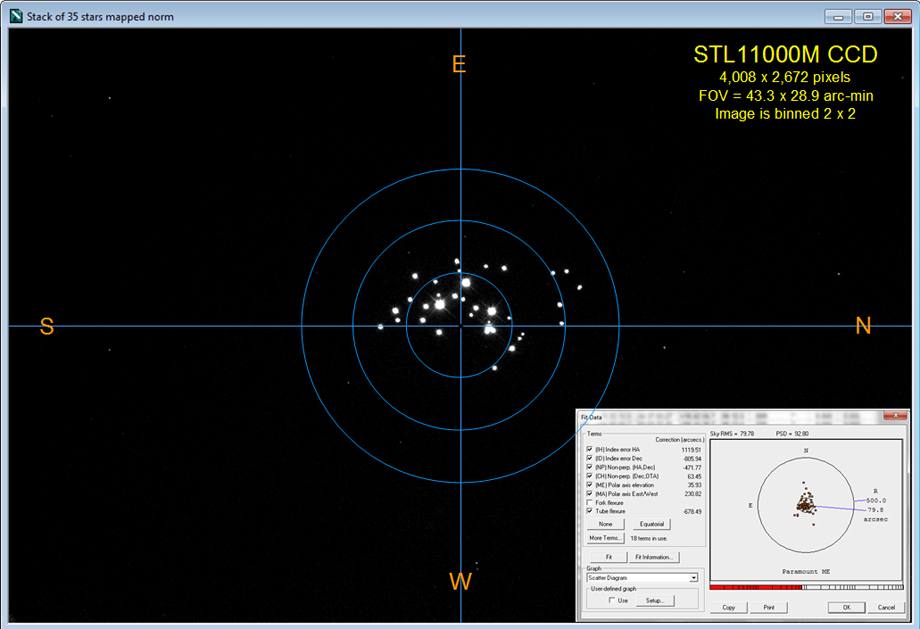Uncheck the Polar axis elevation term
This screenshot has width=920, height=629.
(x=590, y=485)
